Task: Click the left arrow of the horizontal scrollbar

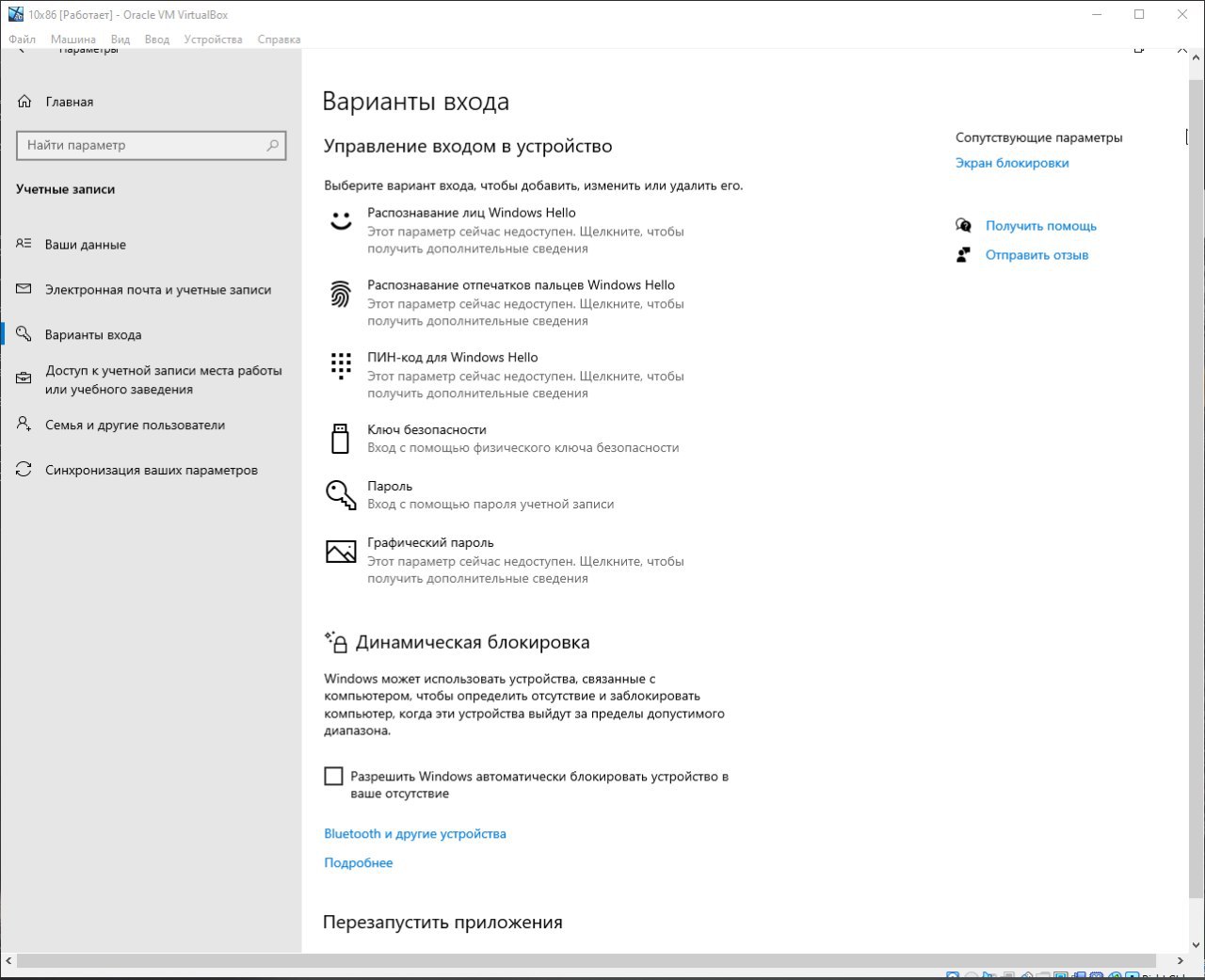Action: pyautogui.click(x=8, y=961)
